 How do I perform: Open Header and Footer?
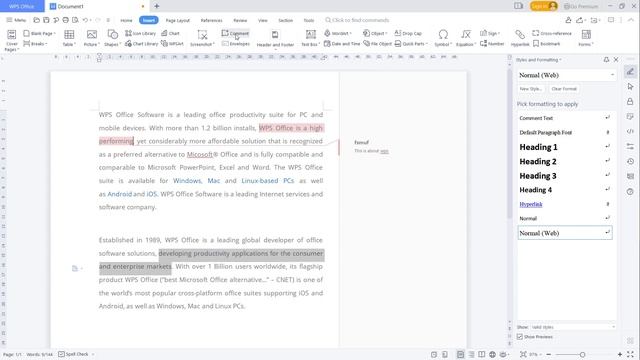pos(275,39)
